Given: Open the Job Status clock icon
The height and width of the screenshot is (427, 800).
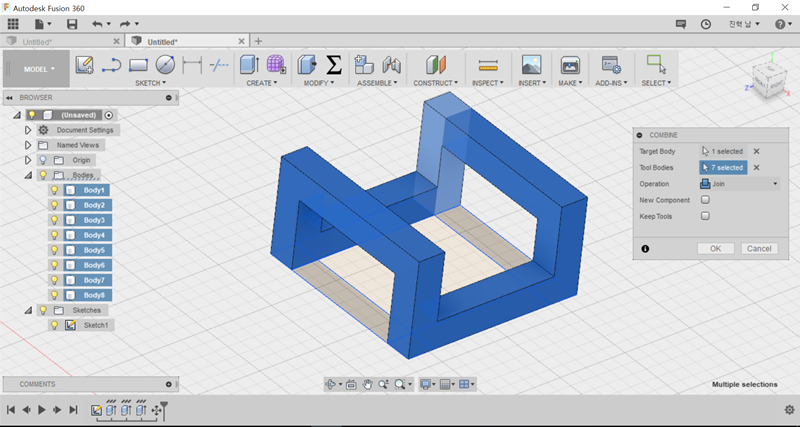Looking at the screenshot, I should pyautogui.click(x=706, y=24).
